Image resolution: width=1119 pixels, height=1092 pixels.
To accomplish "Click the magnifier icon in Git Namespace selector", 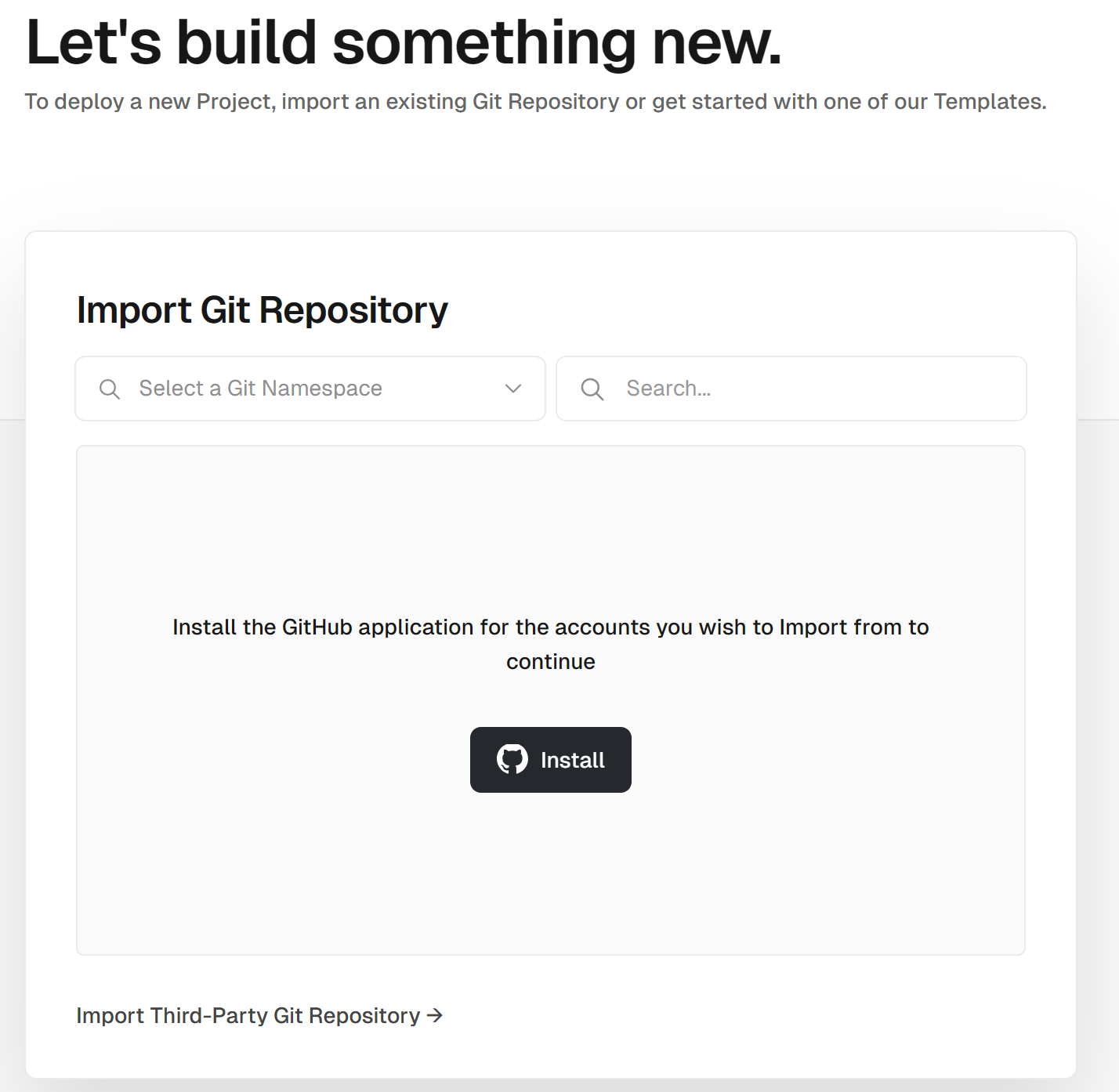I will pos(110,389).
